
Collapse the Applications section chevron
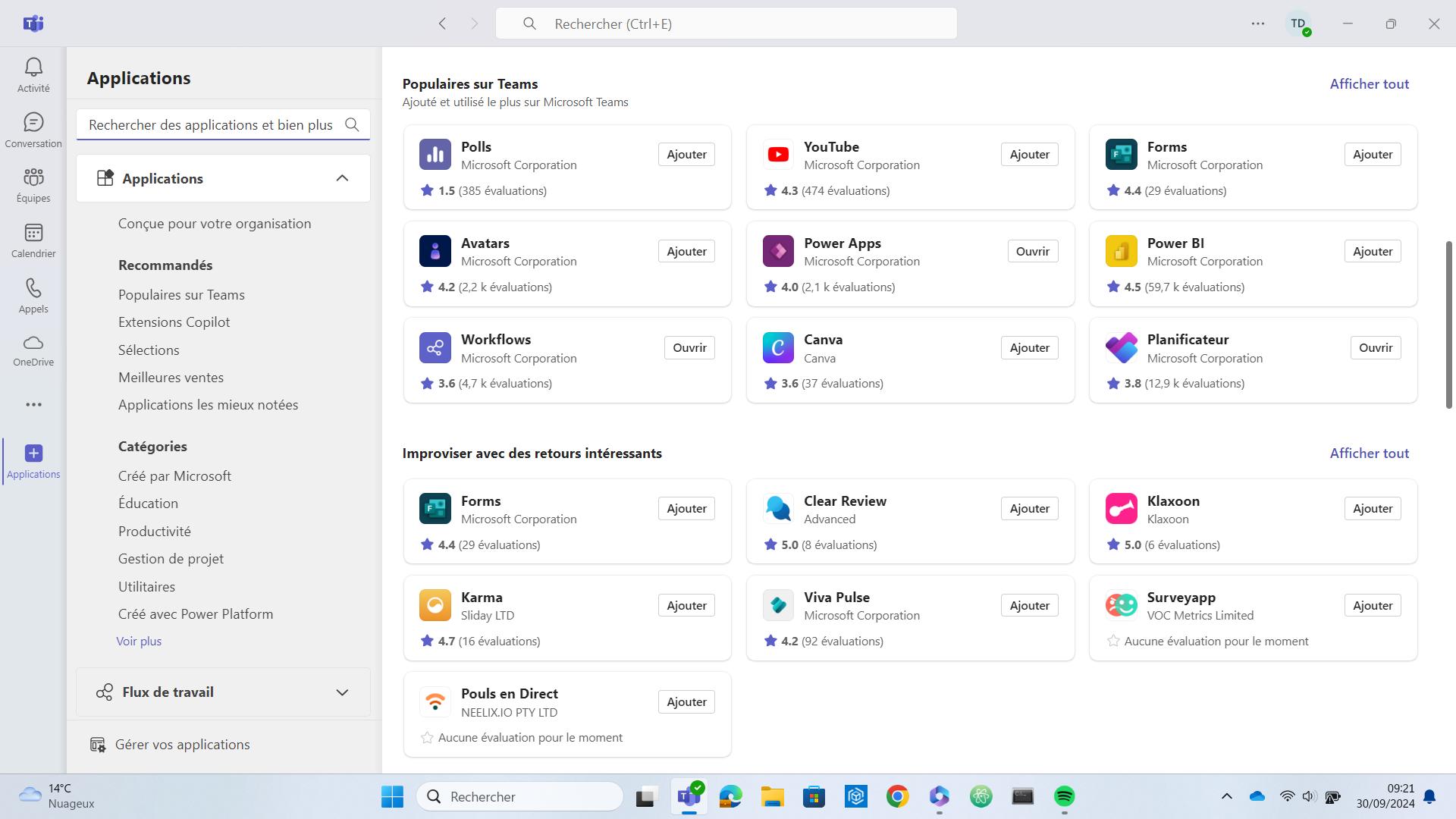(x=342, y=178)
